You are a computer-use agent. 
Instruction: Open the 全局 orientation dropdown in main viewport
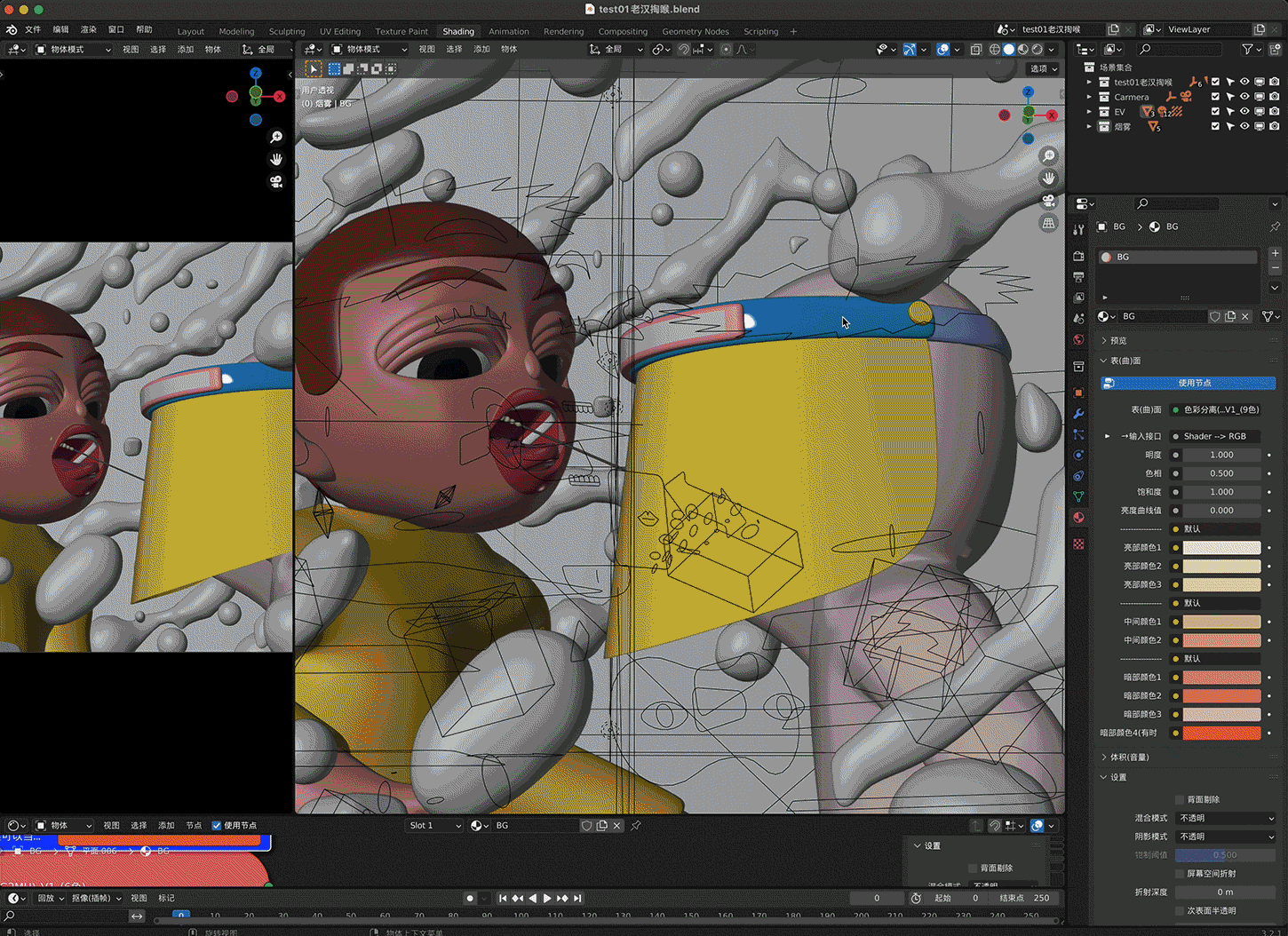point(617,50)
